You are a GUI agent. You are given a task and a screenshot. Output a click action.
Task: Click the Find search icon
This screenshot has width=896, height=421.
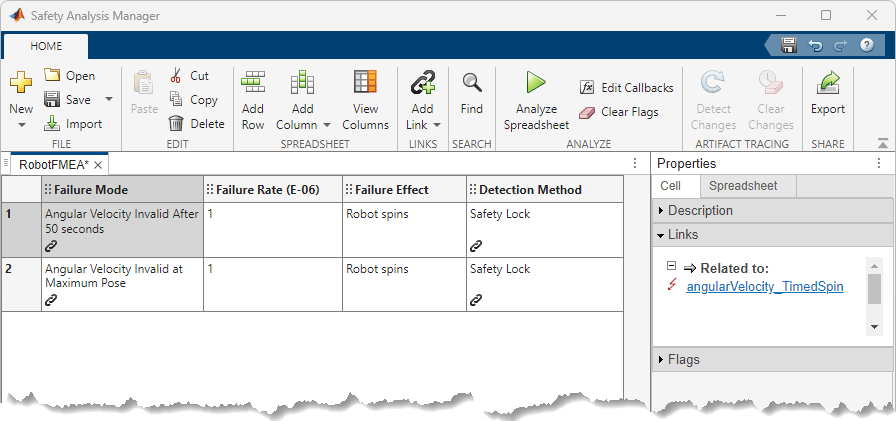click(472, 83)
